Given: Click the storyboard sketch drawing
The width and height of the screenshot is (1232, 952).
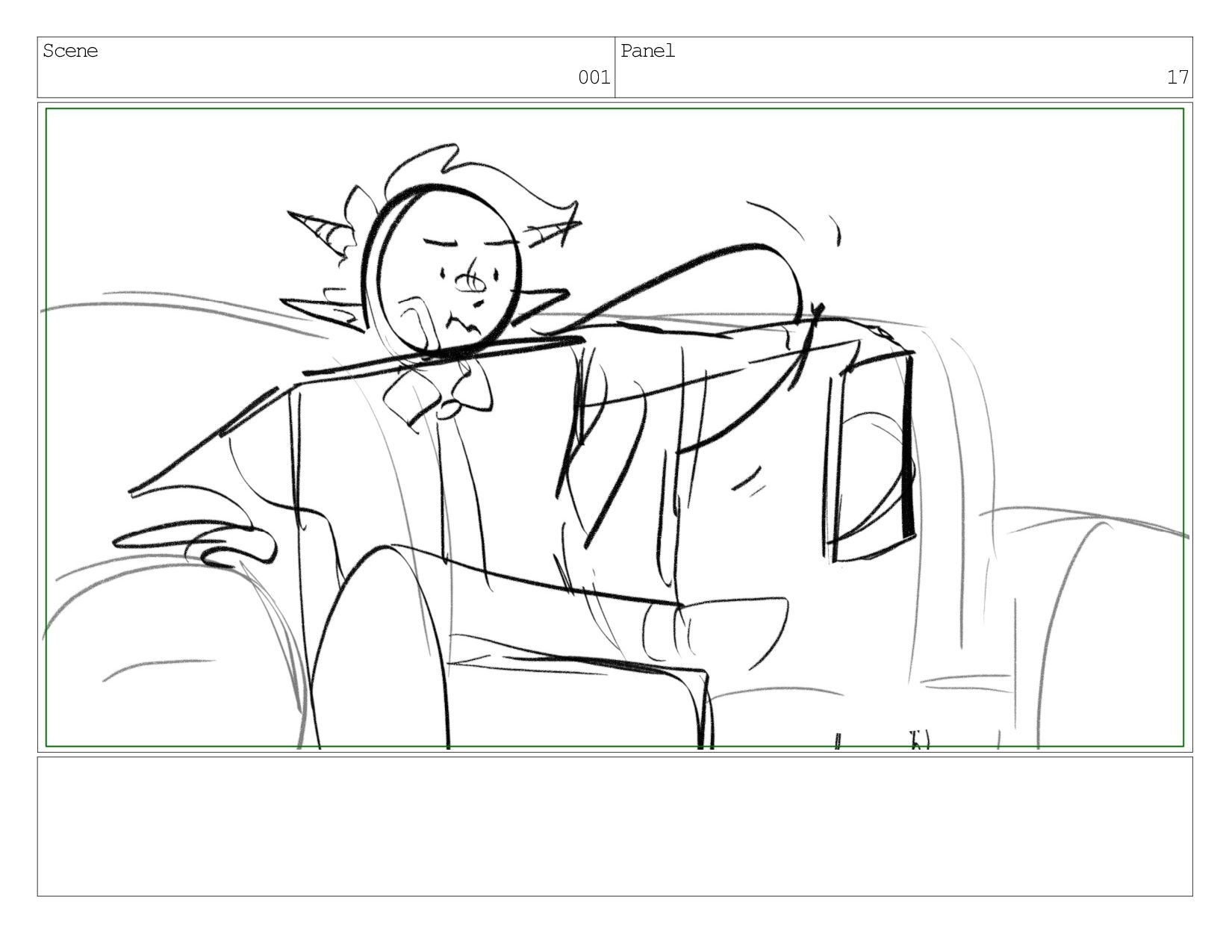Looking at the screenshot, I should tap(615, 427).
